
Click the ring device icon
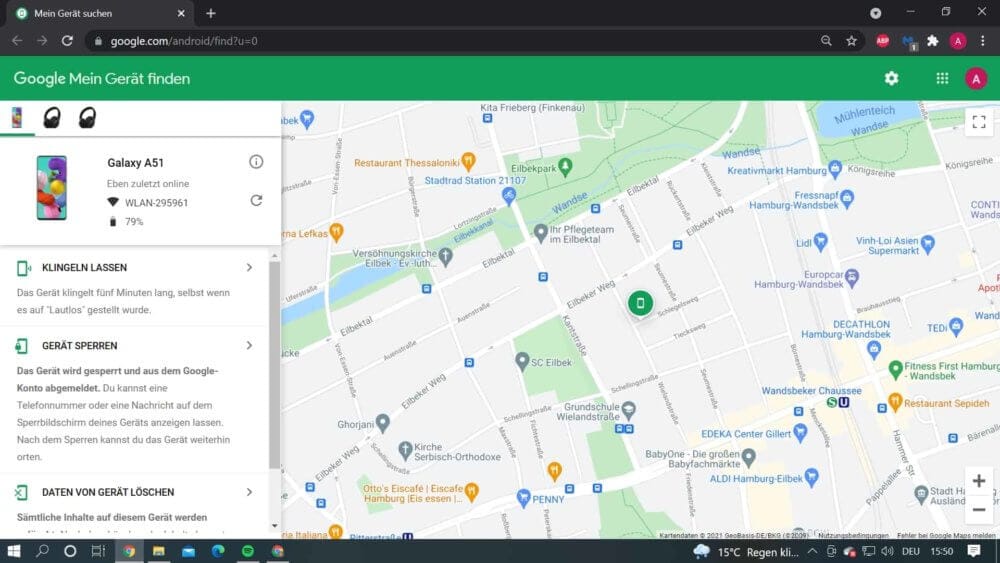(23, 268)
